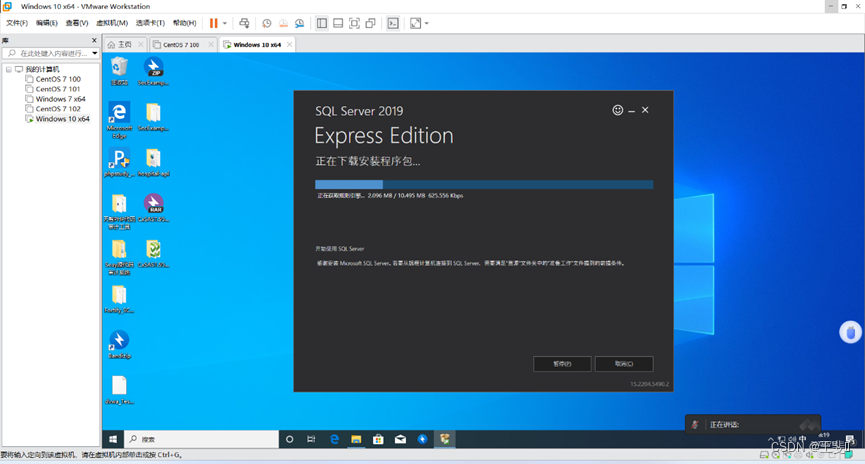This screenshot has width=865, height=464.
Task: Click the library search input field
Action: tap(49, 54)
